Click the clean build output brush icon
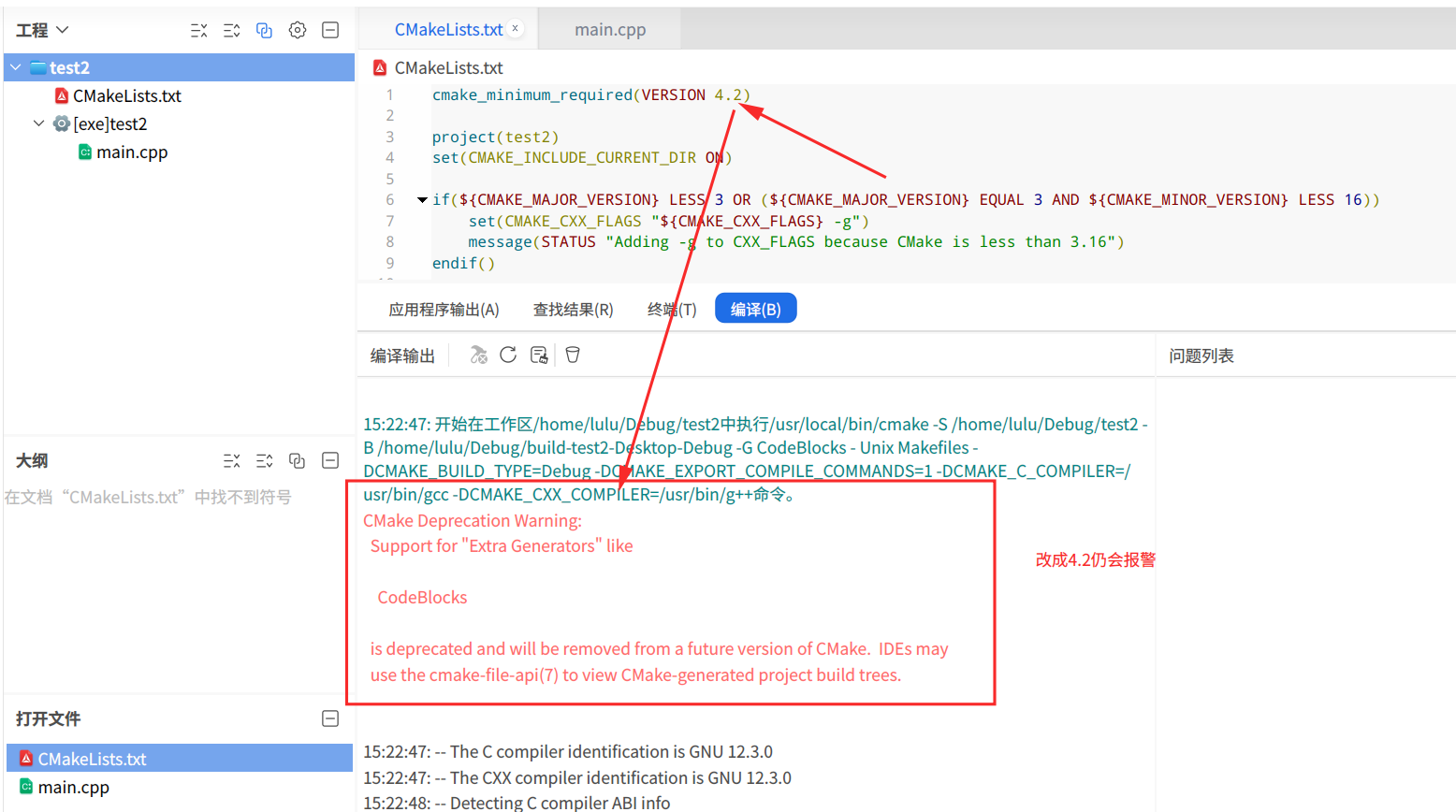The height and width of the screenshot is (812, 1456). tap(539, 355)
